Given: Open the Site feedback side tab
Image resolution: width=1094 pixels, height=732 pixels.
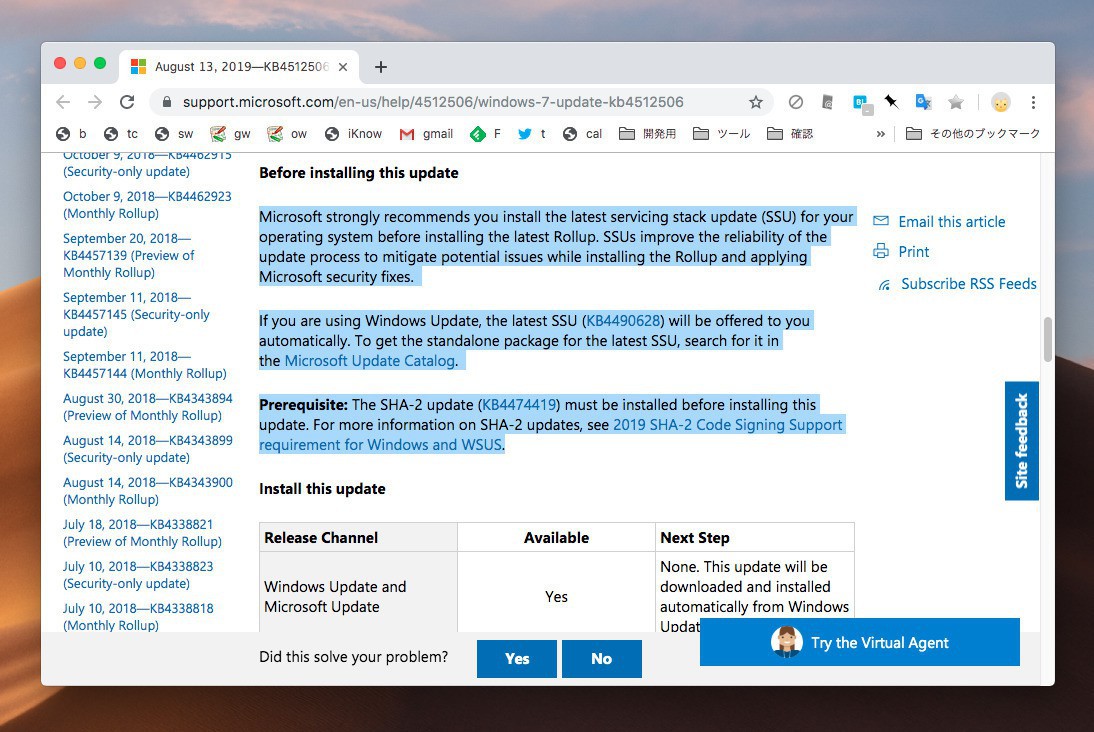Looking at the screenshot, I should [x=1021, y=441].
